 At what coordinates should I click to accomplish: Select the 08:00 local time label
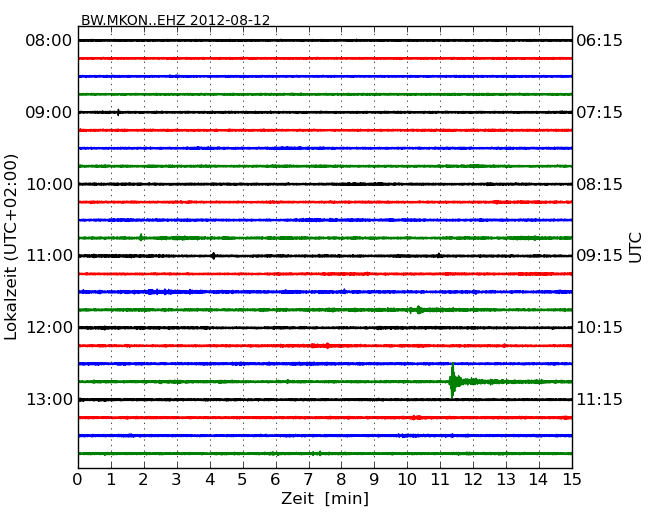coord(49,41)
